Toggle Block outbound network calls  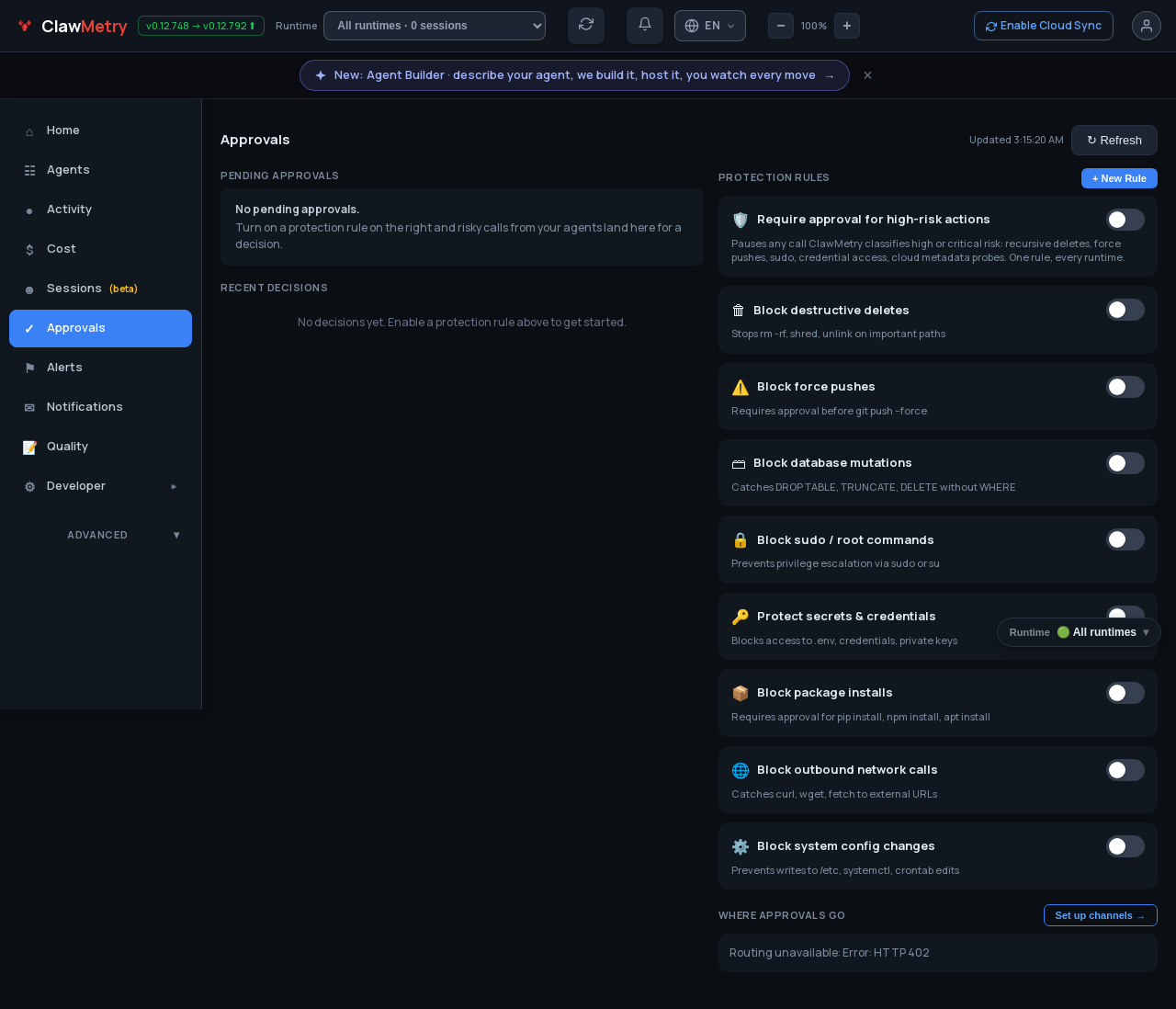point(1125,770)
